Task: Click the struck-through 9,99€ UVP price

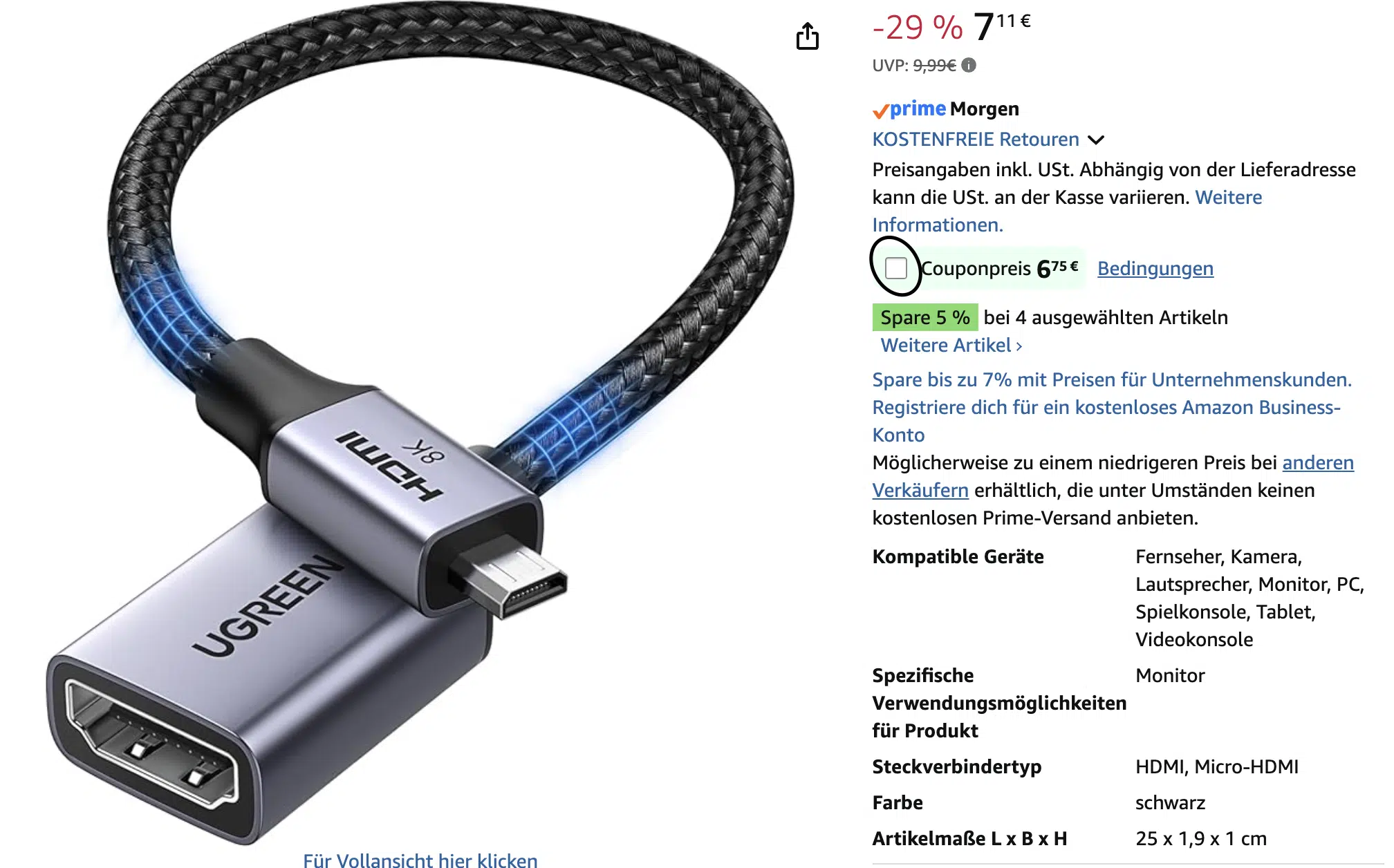Action: pos(934,65)
